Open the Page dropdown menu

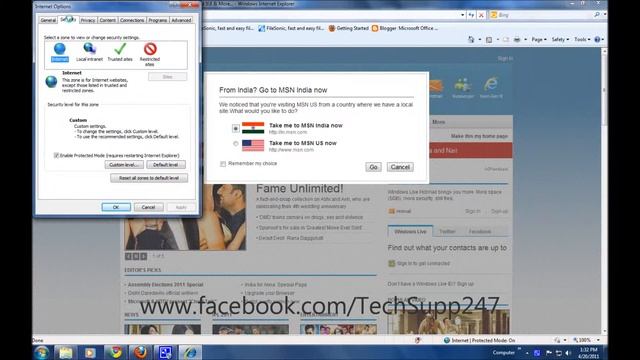pos(539,40)
